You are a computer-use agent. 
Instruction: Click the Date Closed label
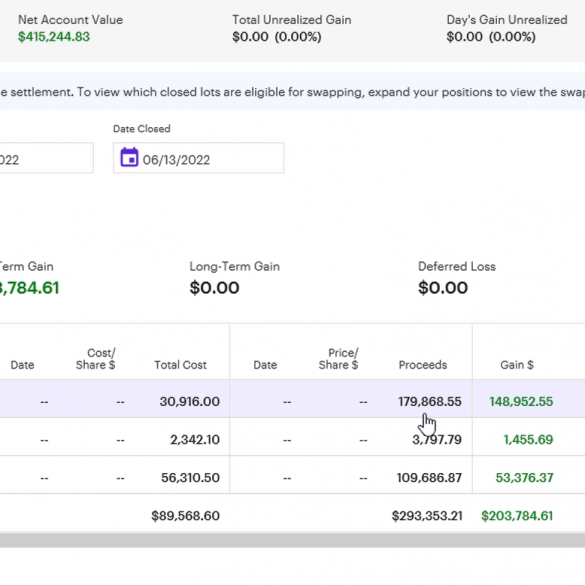(x=142, y=129)
